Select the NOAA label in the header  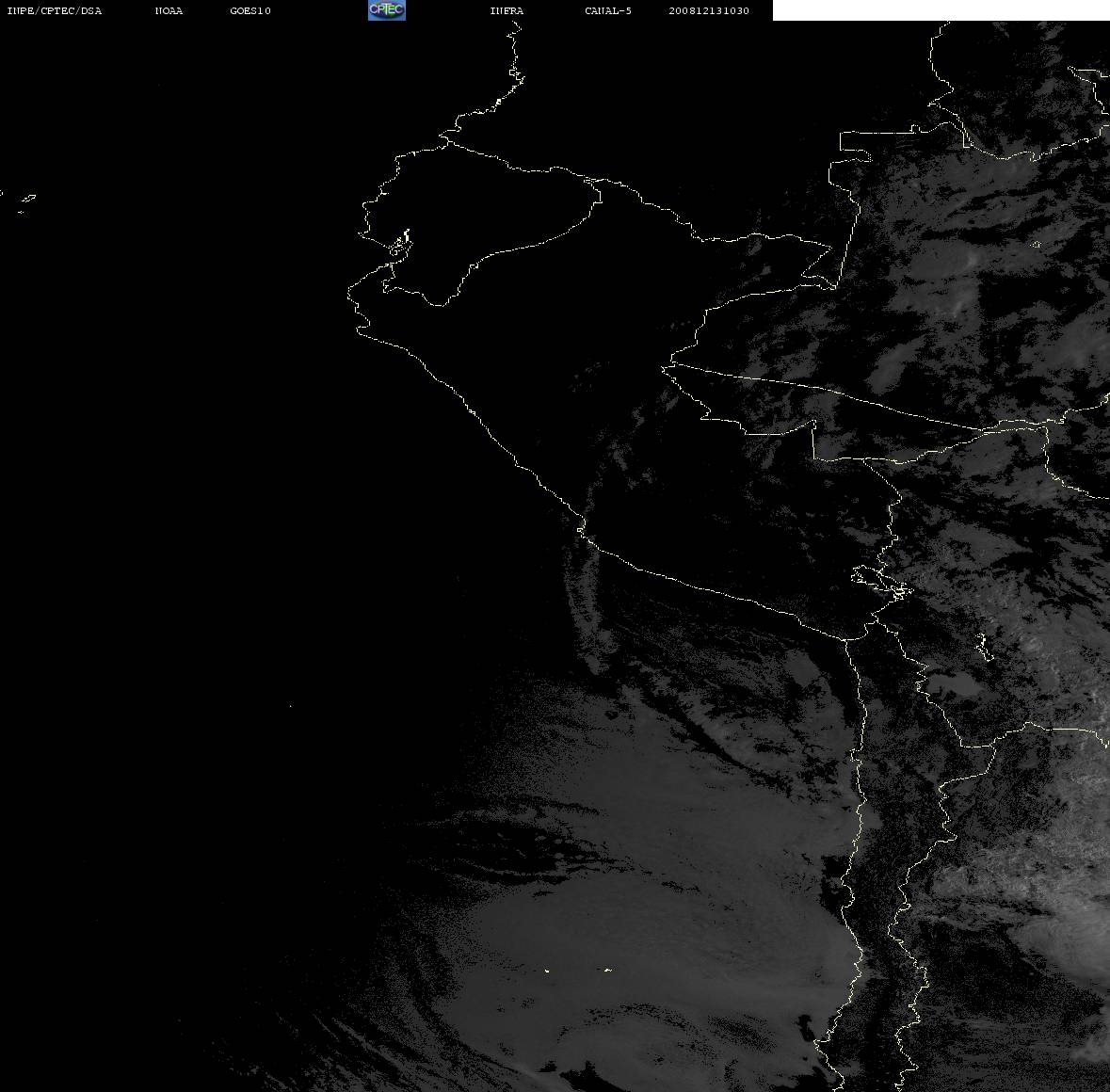pyautogui.click(x=169, y=10)
